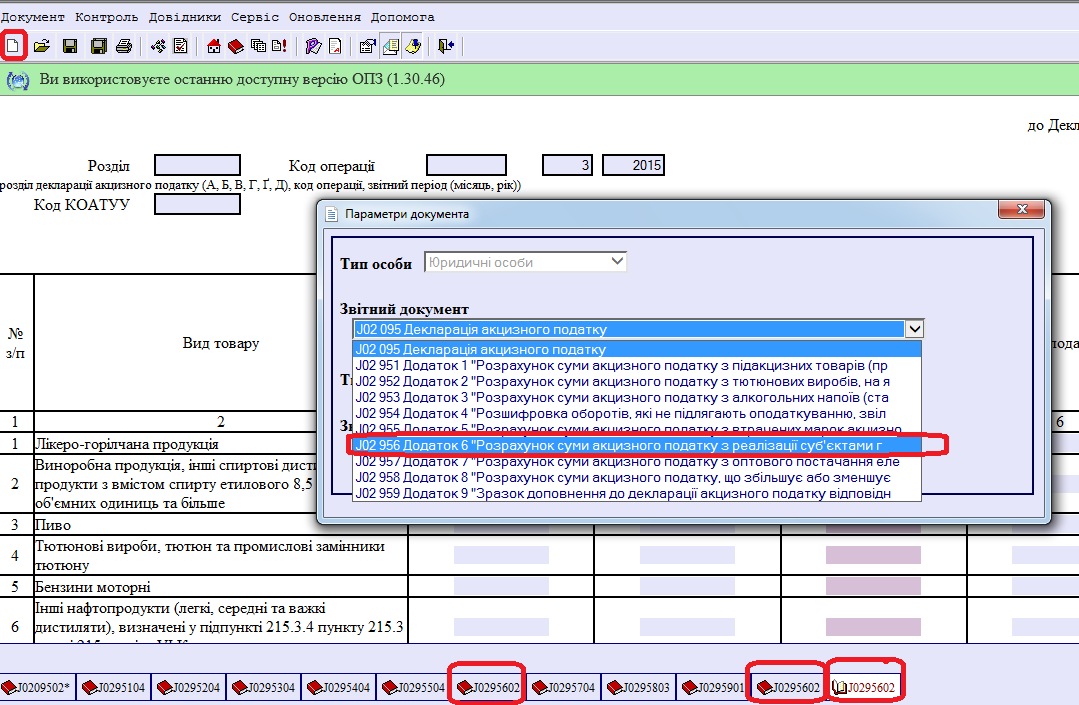1079x705 pixels.
Task: Click the Розділ input field
Action: coord(197,165)
